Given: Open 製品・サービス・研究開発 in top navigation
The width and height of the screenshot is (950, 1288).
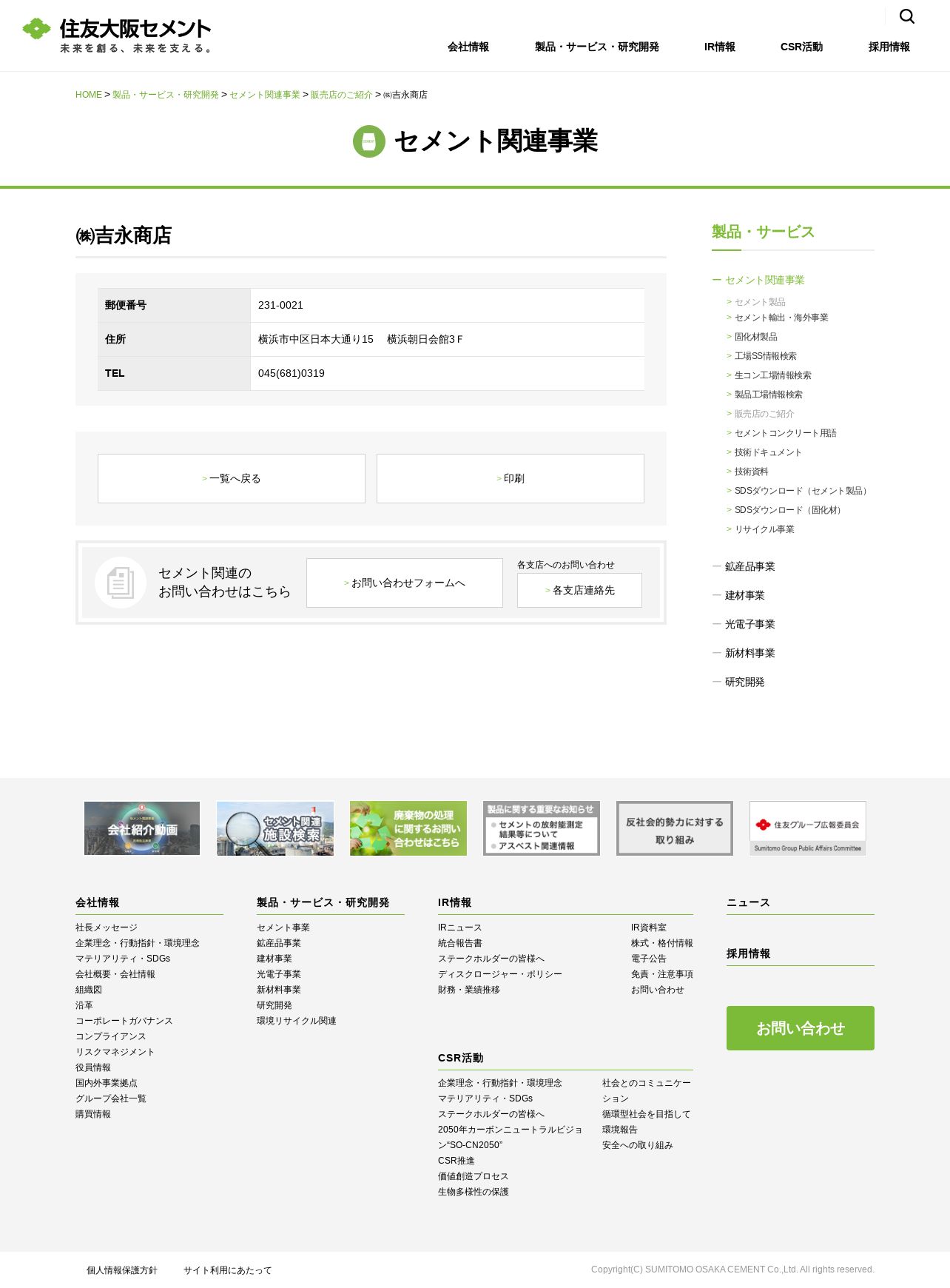Looking at the screenshot, I should tap(597, 47).
